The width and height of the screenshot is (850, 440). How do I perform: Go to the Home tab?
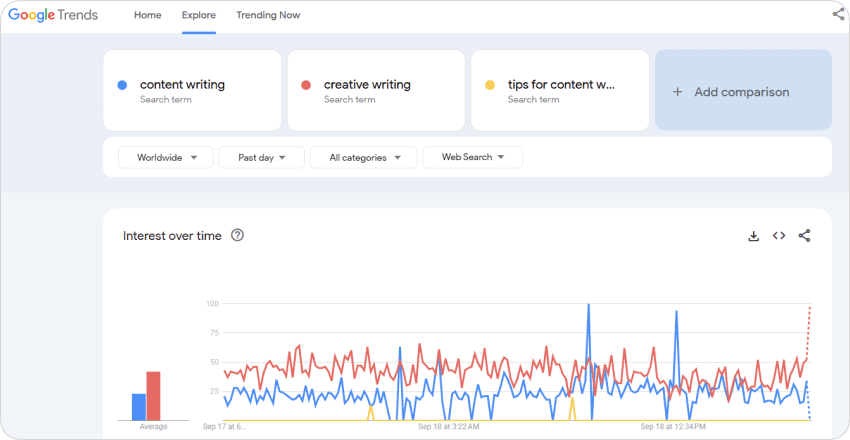click(147, 15)
